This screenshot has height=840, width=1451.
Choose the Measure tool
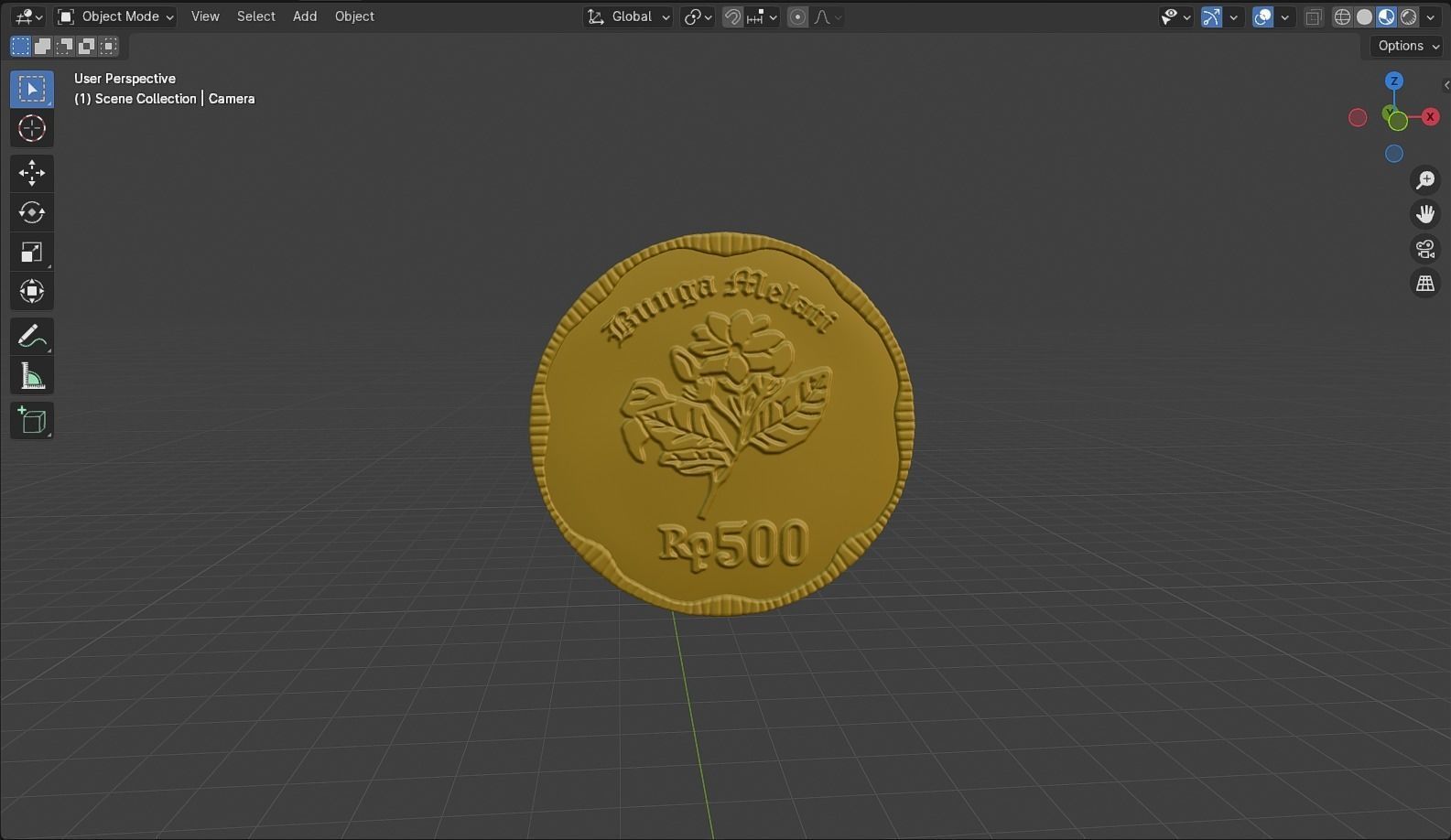[32, 375]
